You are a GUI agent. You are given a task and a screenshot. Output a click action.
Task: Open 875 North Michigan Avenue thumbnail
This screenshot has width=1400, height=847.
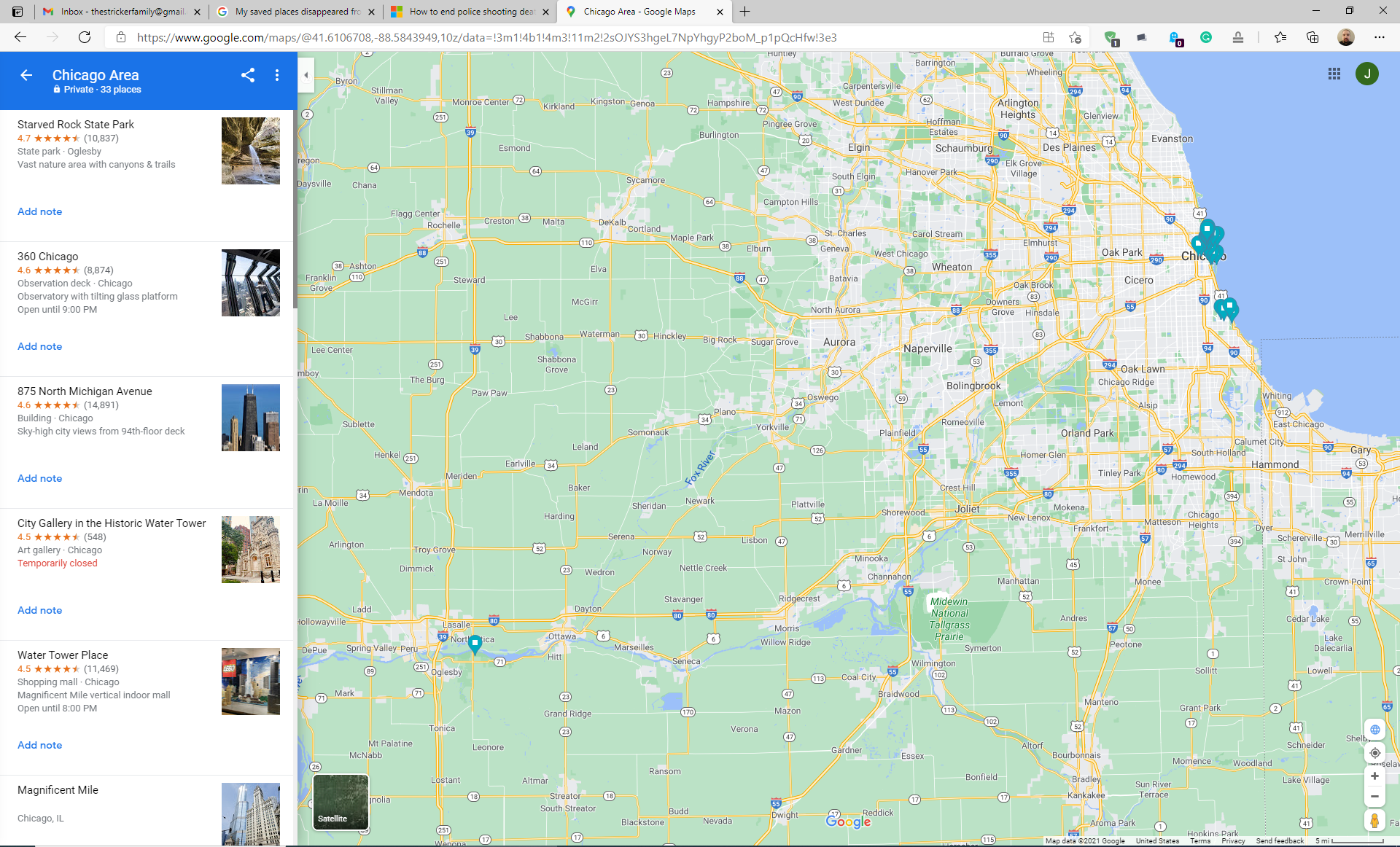click(x=251, y=418)
